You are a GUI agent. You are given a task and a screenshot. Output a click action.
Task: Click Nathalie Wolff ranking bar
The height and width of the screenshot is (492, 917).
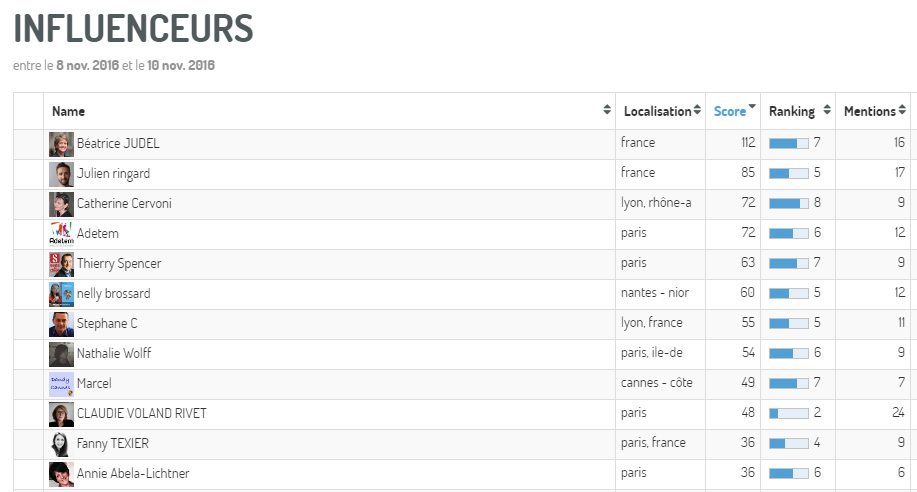pos(788,353)
